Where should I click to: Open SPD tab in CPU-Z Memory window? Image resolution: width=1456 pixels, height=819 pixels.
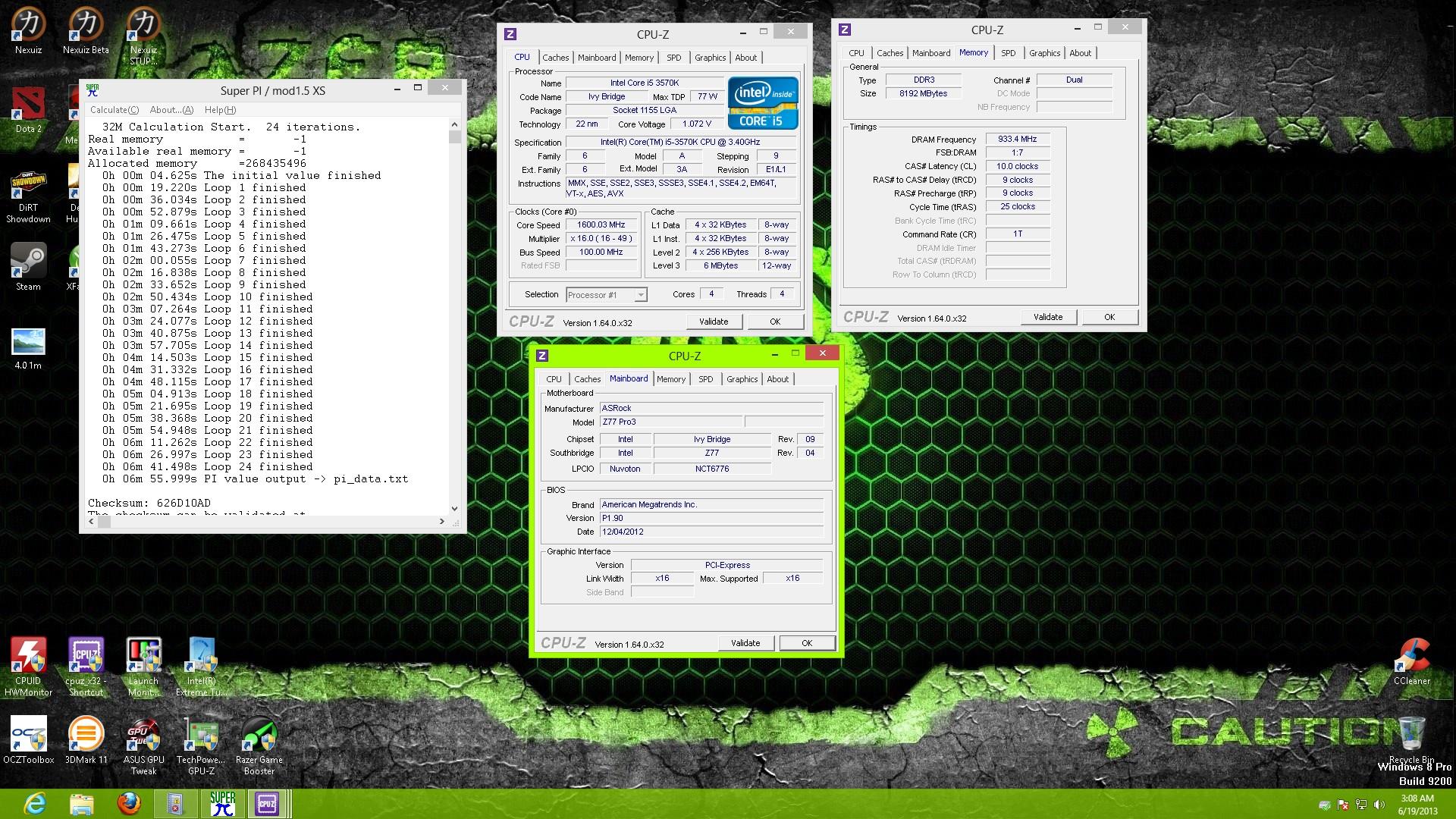click(1008, 53)
